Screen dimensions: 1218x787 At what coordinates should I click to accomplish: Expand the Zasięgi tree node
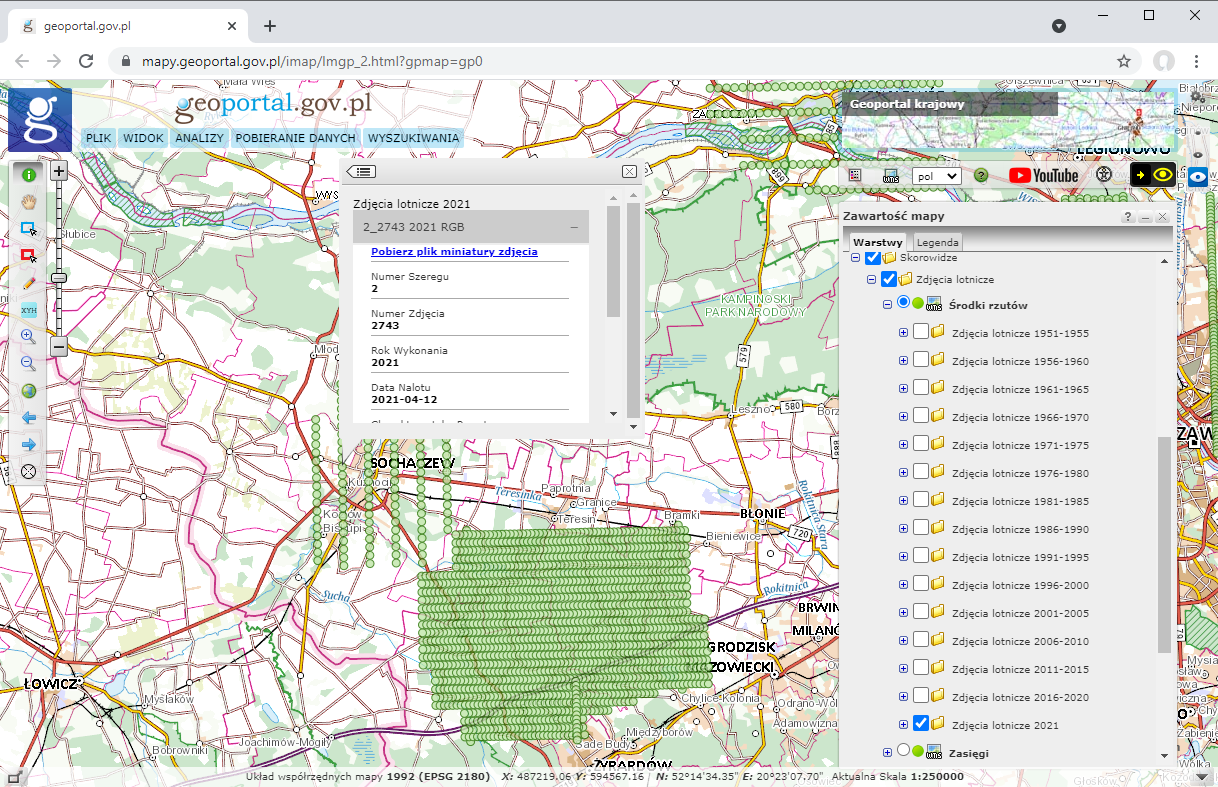tap(887, 752)
